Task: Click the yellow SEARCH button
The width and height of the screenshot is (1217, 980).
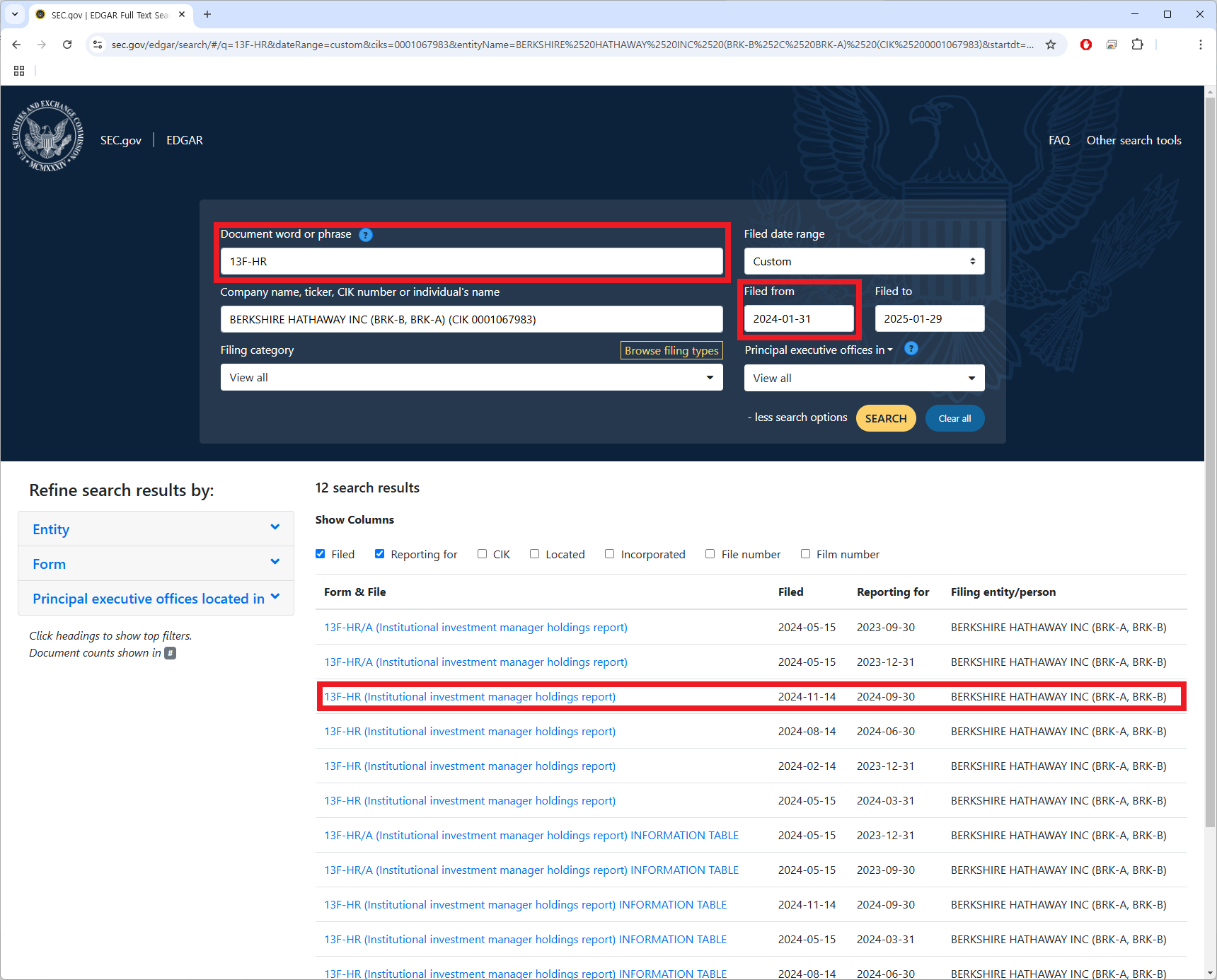Action: click(886, 418)
